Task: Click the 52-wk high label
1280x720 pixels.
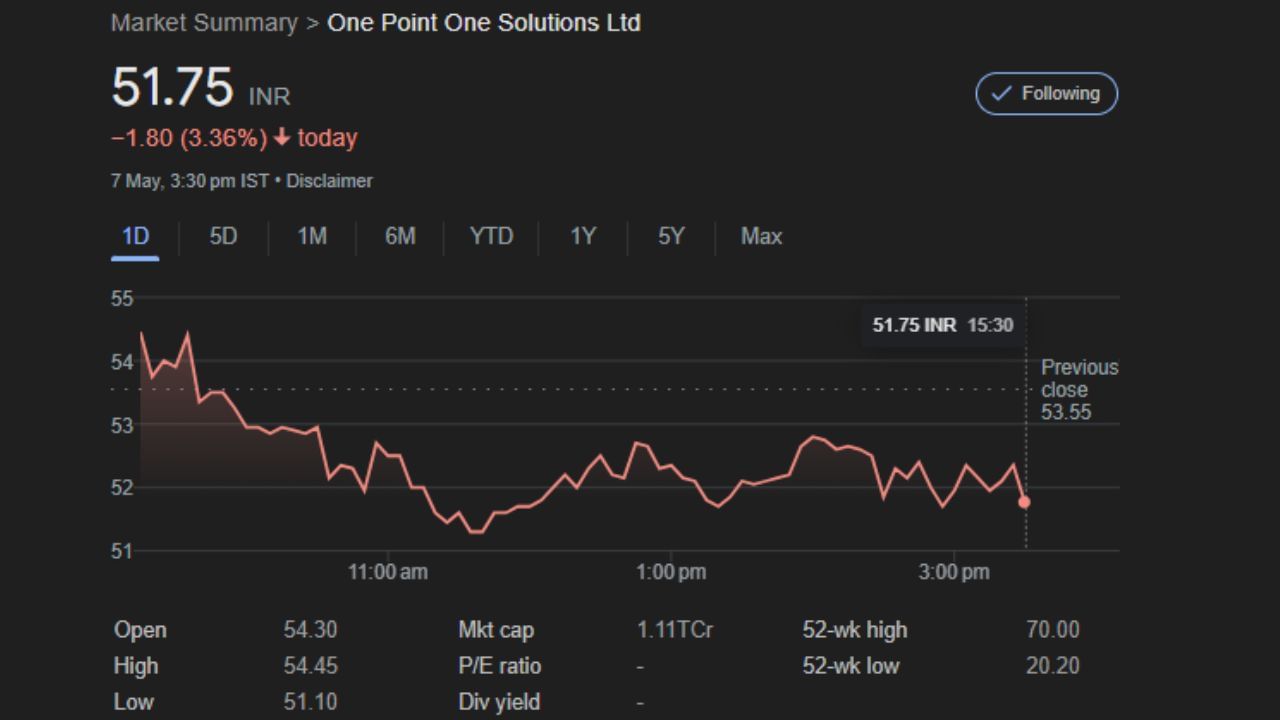Action: 855,630
